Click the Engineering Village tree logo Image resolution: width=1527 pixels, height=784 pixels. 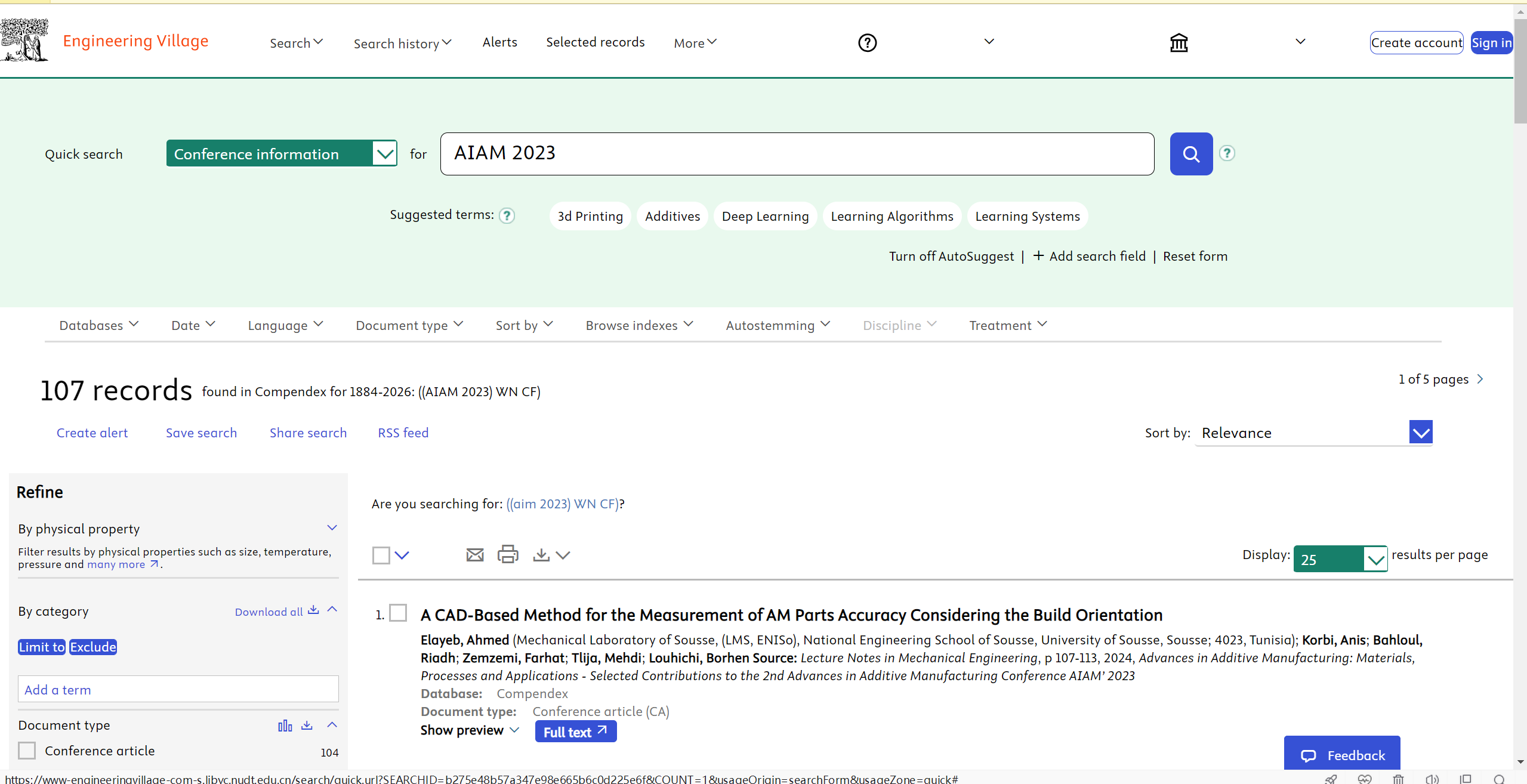[x=24, y=40]
